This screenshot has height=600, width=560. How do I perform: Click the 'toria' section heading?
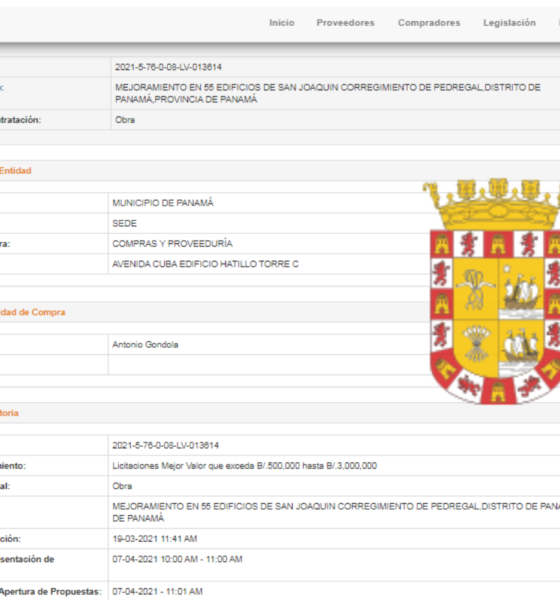point(9,413)
